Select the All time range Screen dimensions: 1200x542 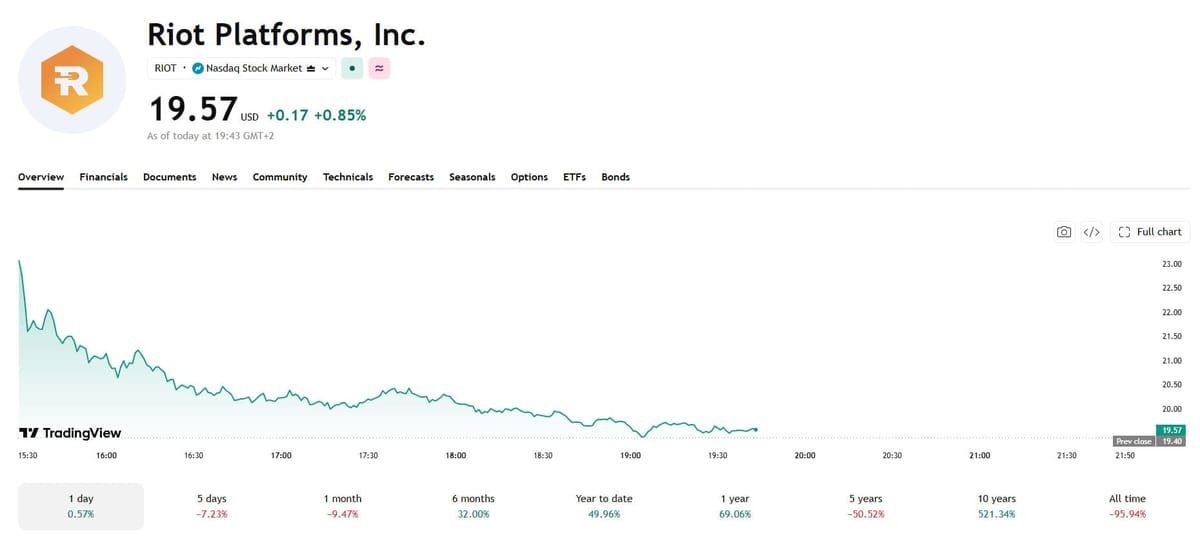pos(1128,506)
